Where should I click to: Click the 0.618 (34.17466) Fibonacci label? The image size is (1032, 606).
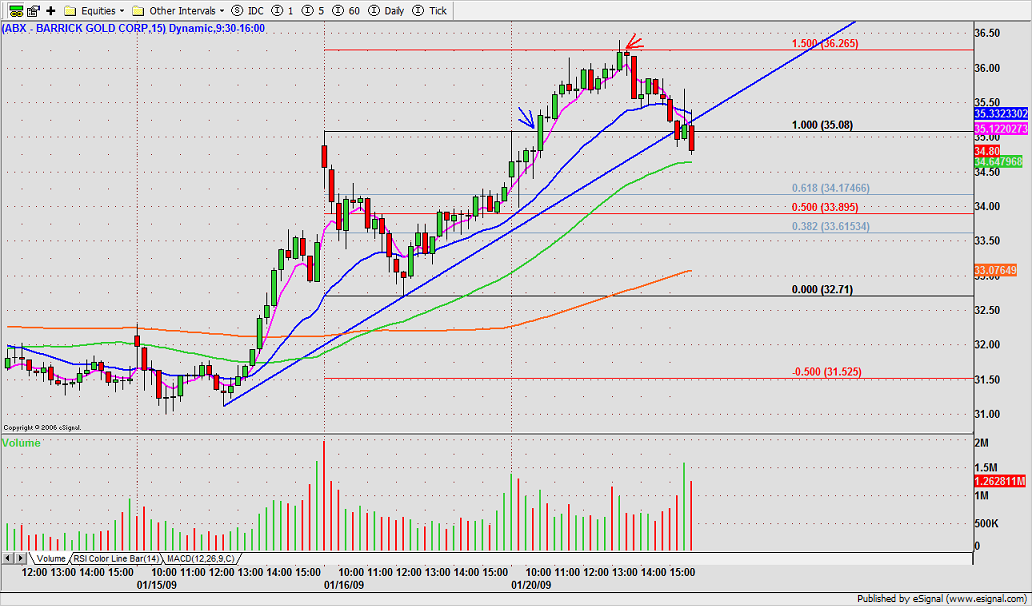pos(831,188)
